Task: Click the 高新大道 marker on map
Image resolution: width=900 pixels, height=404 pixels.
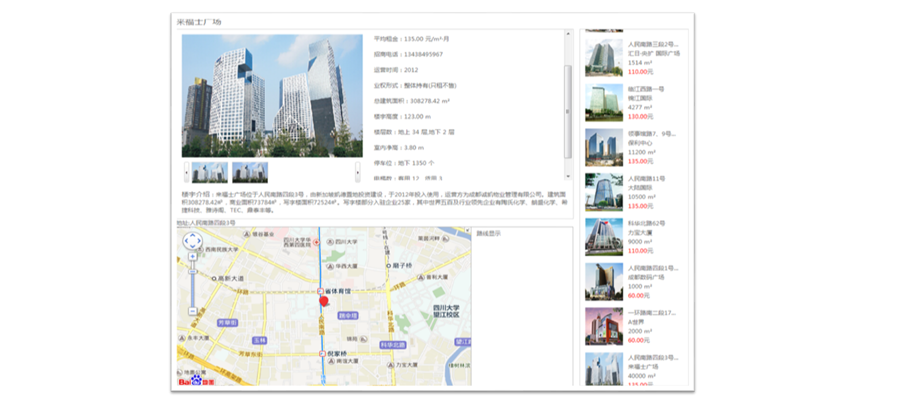Action: coord(214,278)
